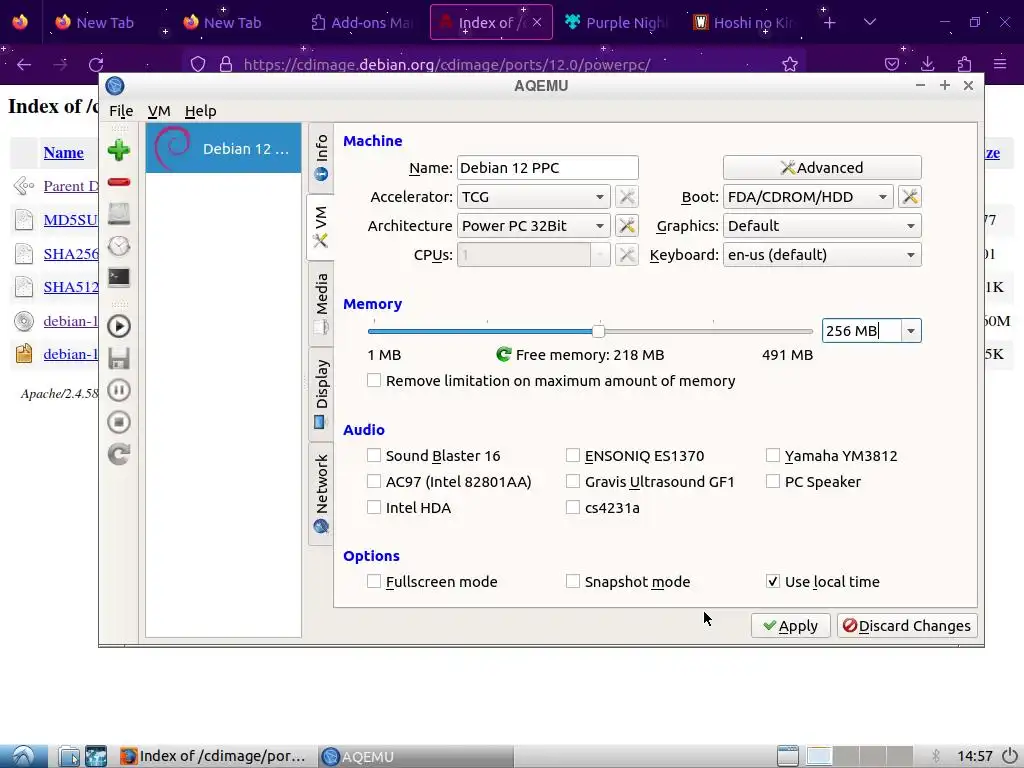
Task: Click the Name column link in Firefox
Action: pos(63,153)
